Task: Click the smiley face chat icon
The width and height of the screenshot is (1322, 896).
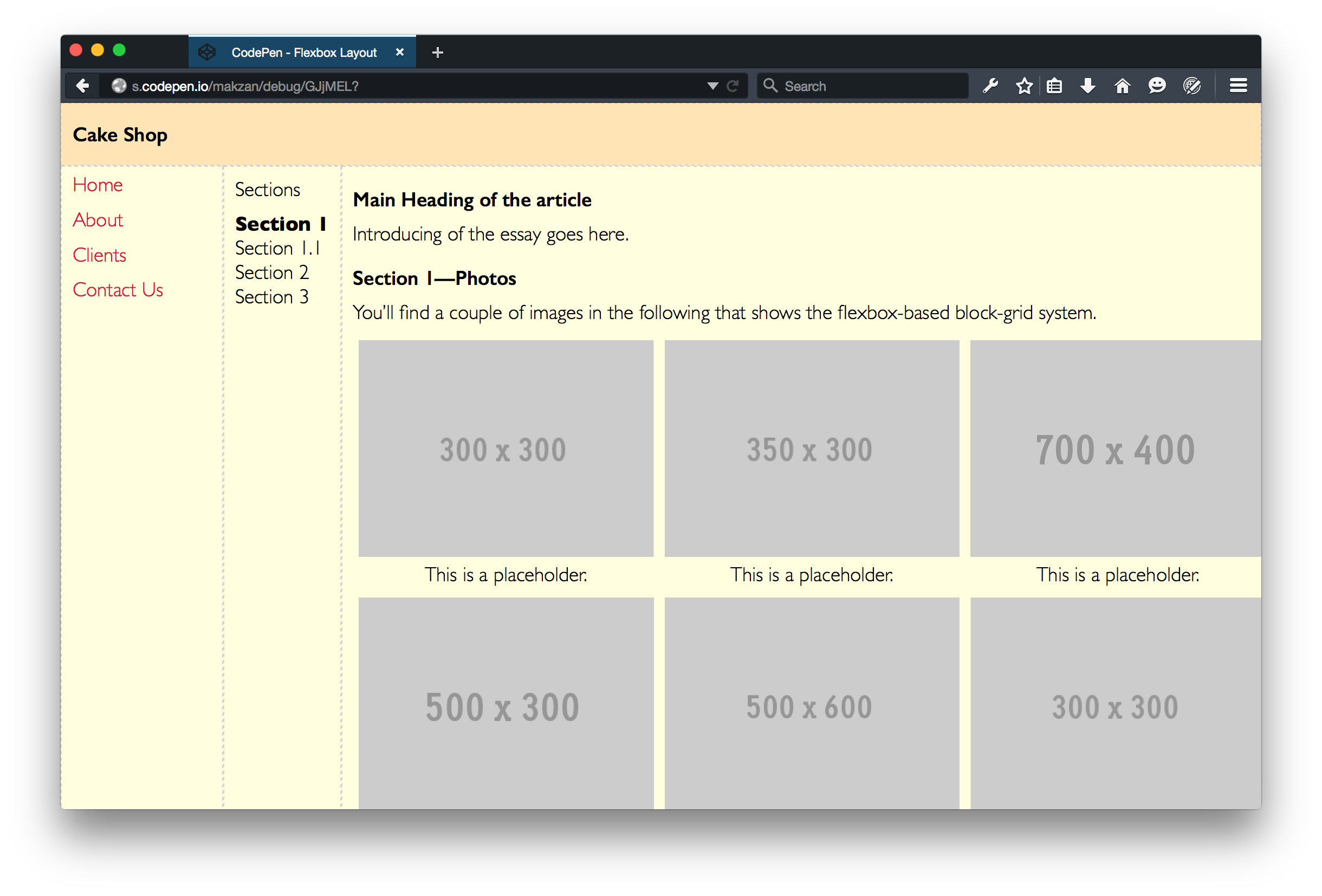Action: coord(1156,86)
